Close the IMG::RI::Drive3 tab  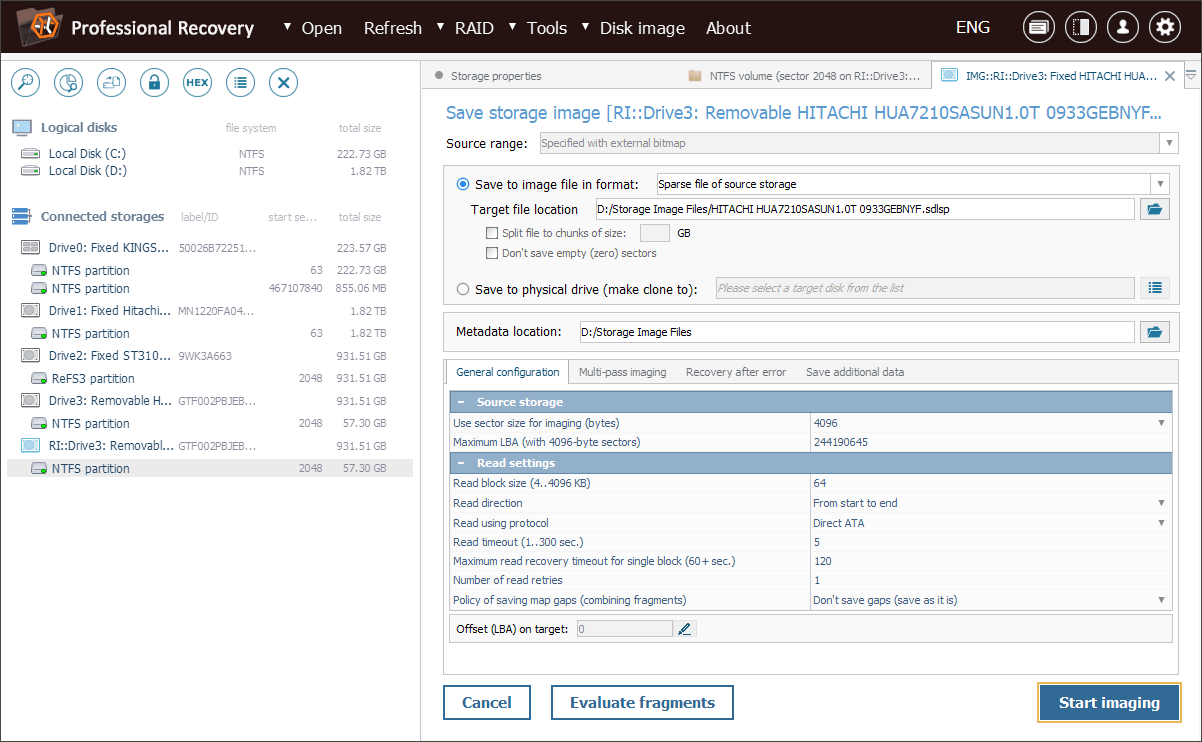pos(1171,76)
